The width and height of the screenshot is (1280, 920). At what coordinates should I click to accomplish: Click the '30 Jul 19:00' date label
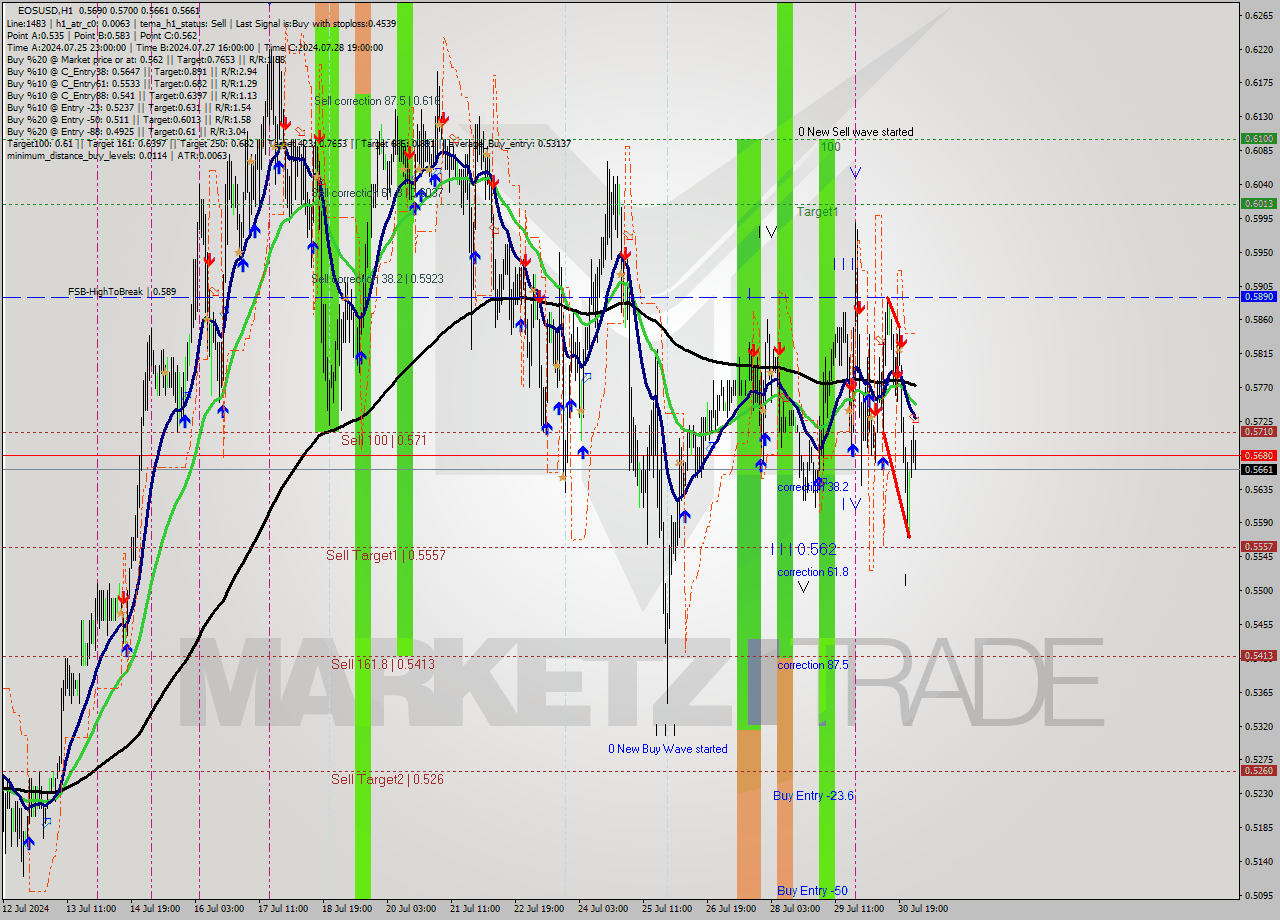923,909
